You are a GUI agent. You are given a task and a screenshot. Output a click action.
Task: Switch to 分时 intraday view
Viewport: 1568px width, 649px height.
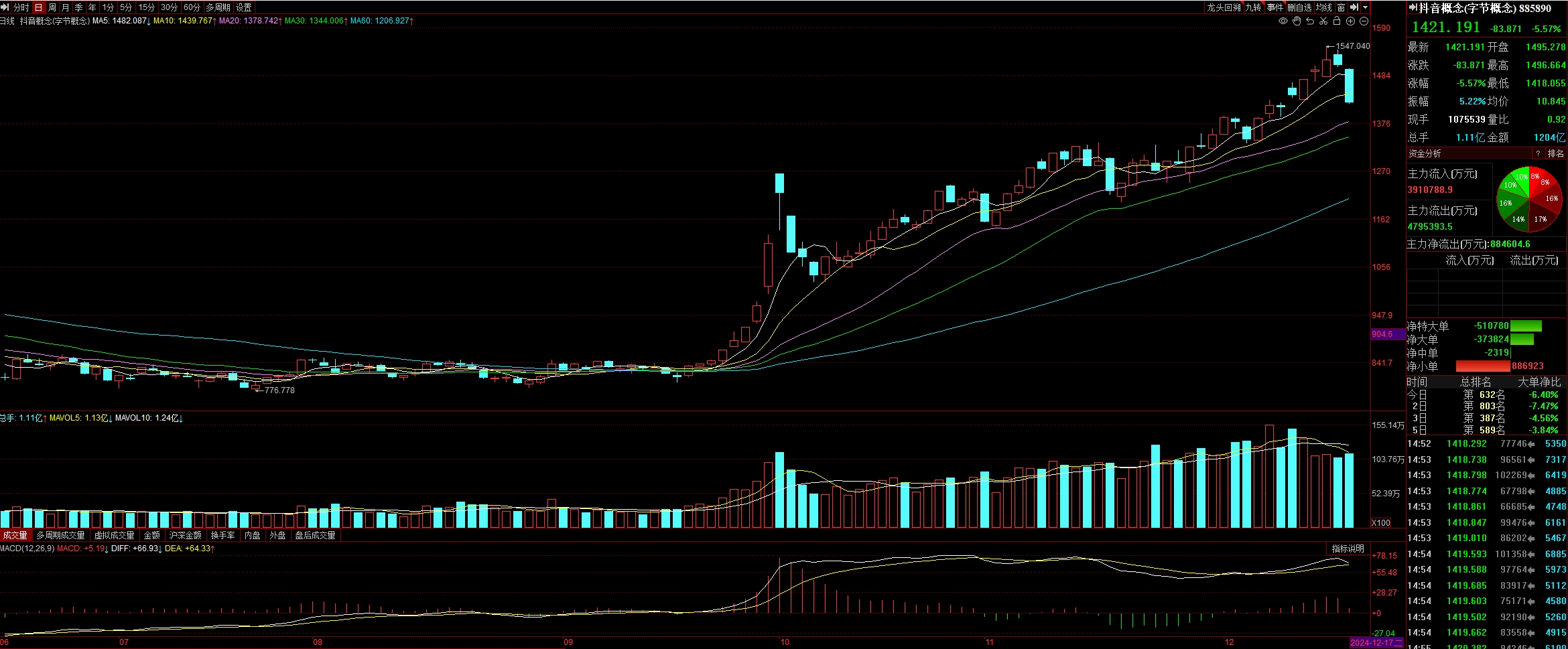[x=21, y=7]
